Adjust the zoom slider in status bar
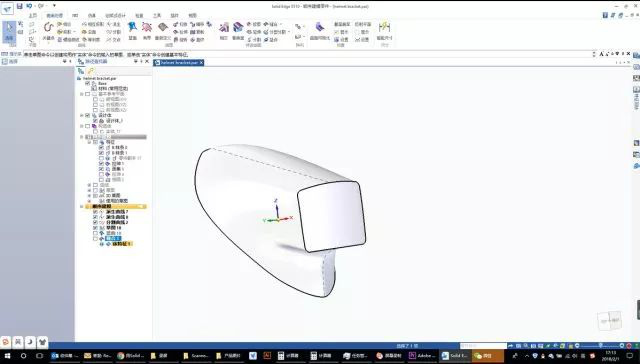Screen dimensions: 640x364 pos(600,346)
